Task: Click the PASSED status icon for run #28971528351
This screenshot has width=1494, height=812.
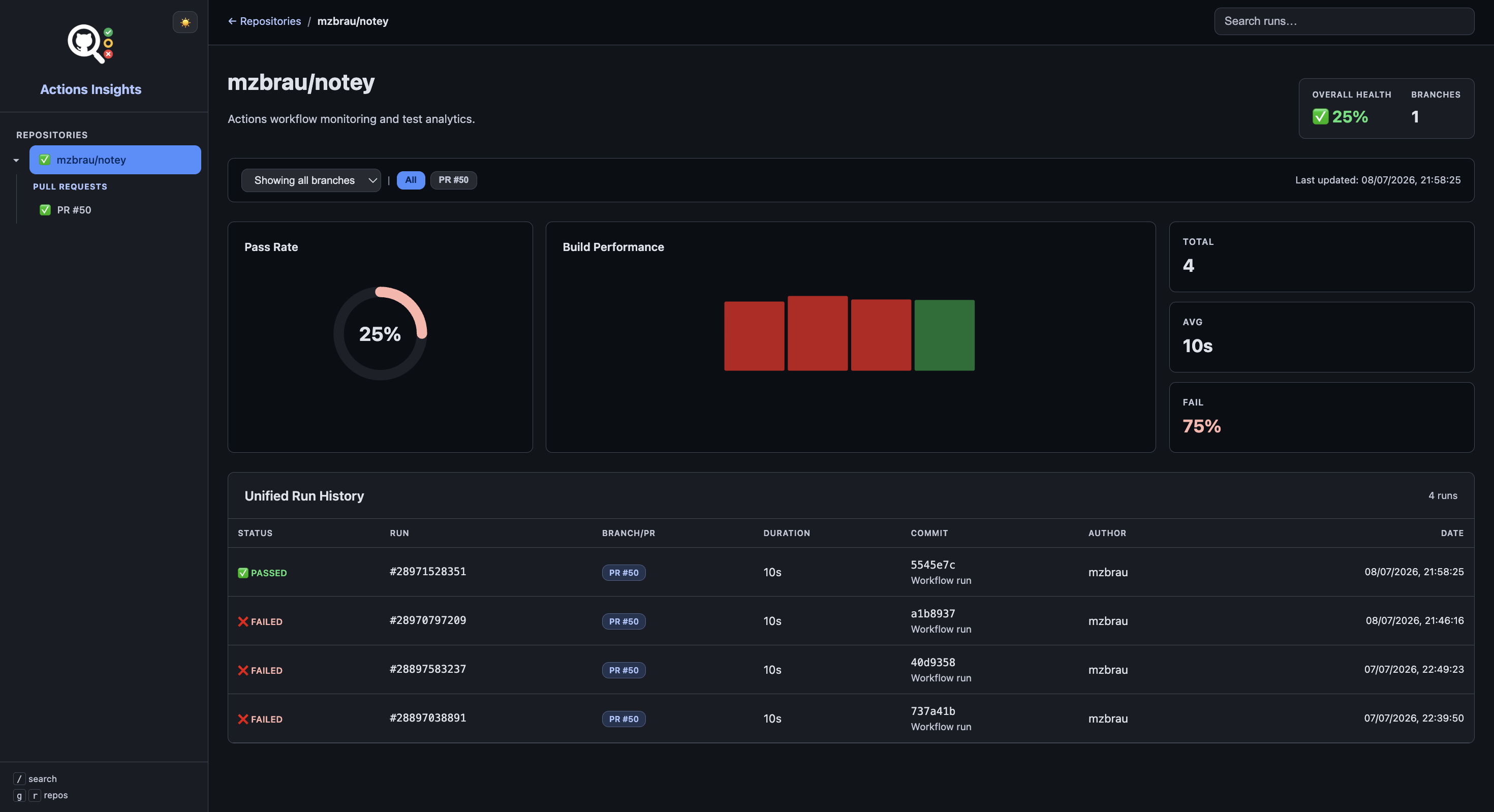Action: 243,573
